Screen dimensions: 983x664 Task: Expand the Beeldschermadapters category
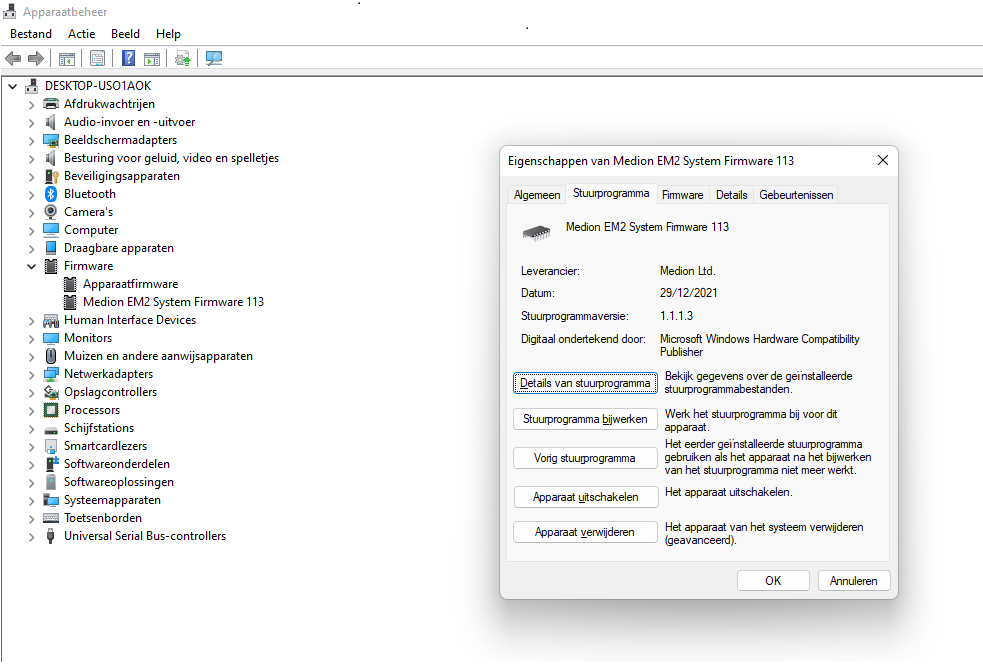(x=32, y=140)
